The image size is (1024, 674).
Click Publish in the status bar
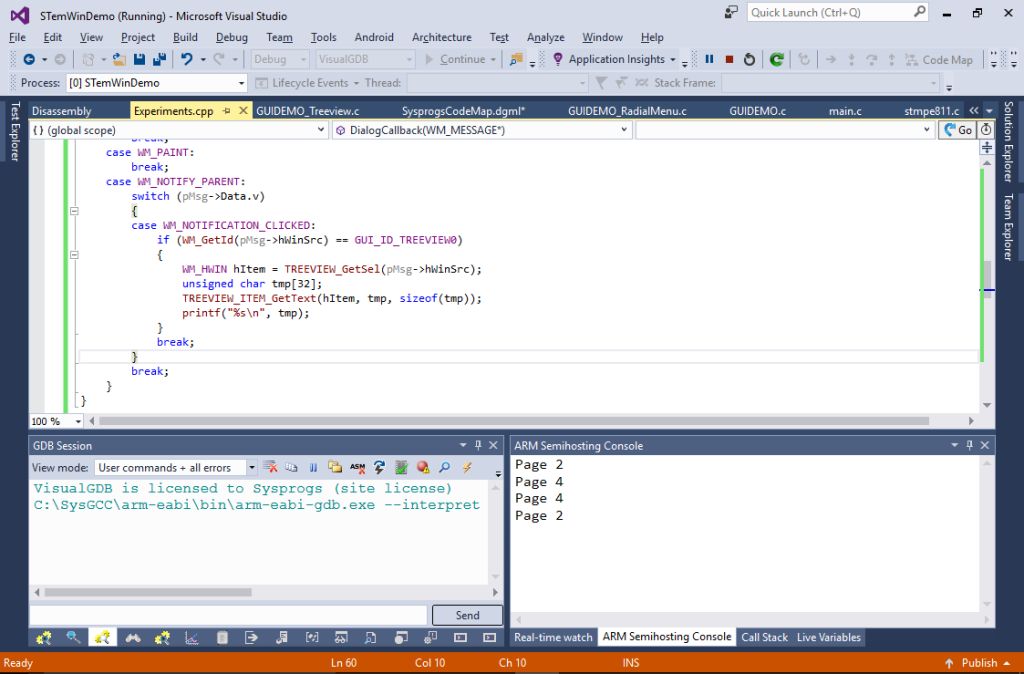[x=978, y=662]
